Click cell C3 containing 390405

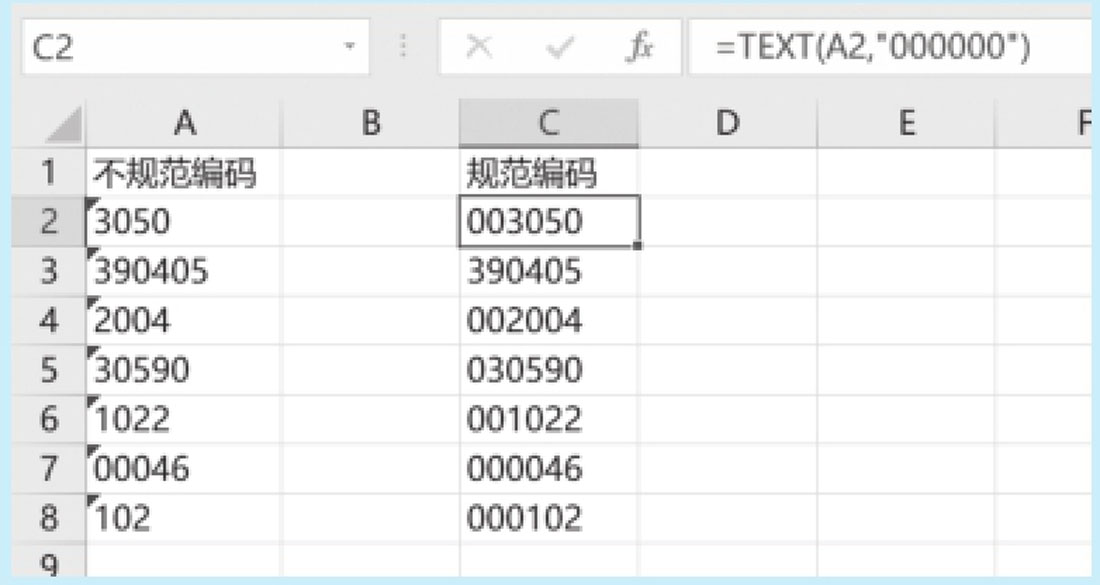548,271
